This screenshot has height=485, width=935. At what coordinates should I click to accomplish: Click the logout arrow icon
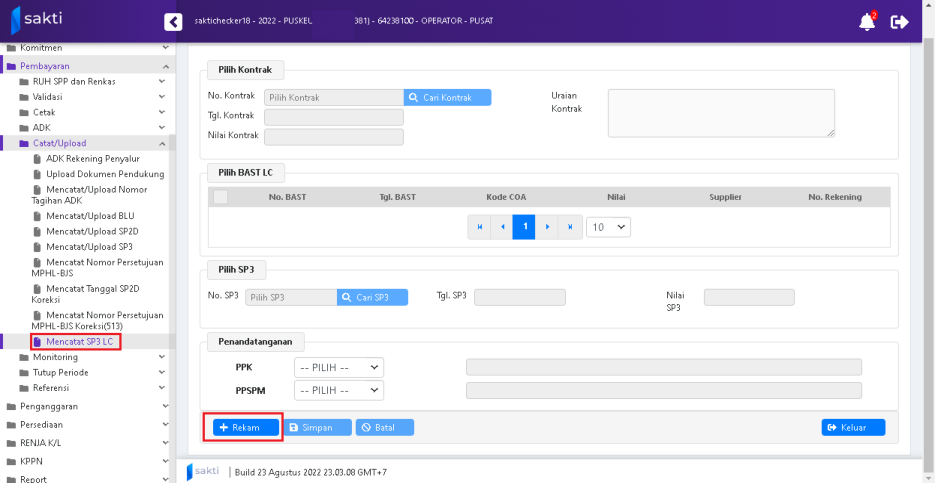(x=899, y=22)
